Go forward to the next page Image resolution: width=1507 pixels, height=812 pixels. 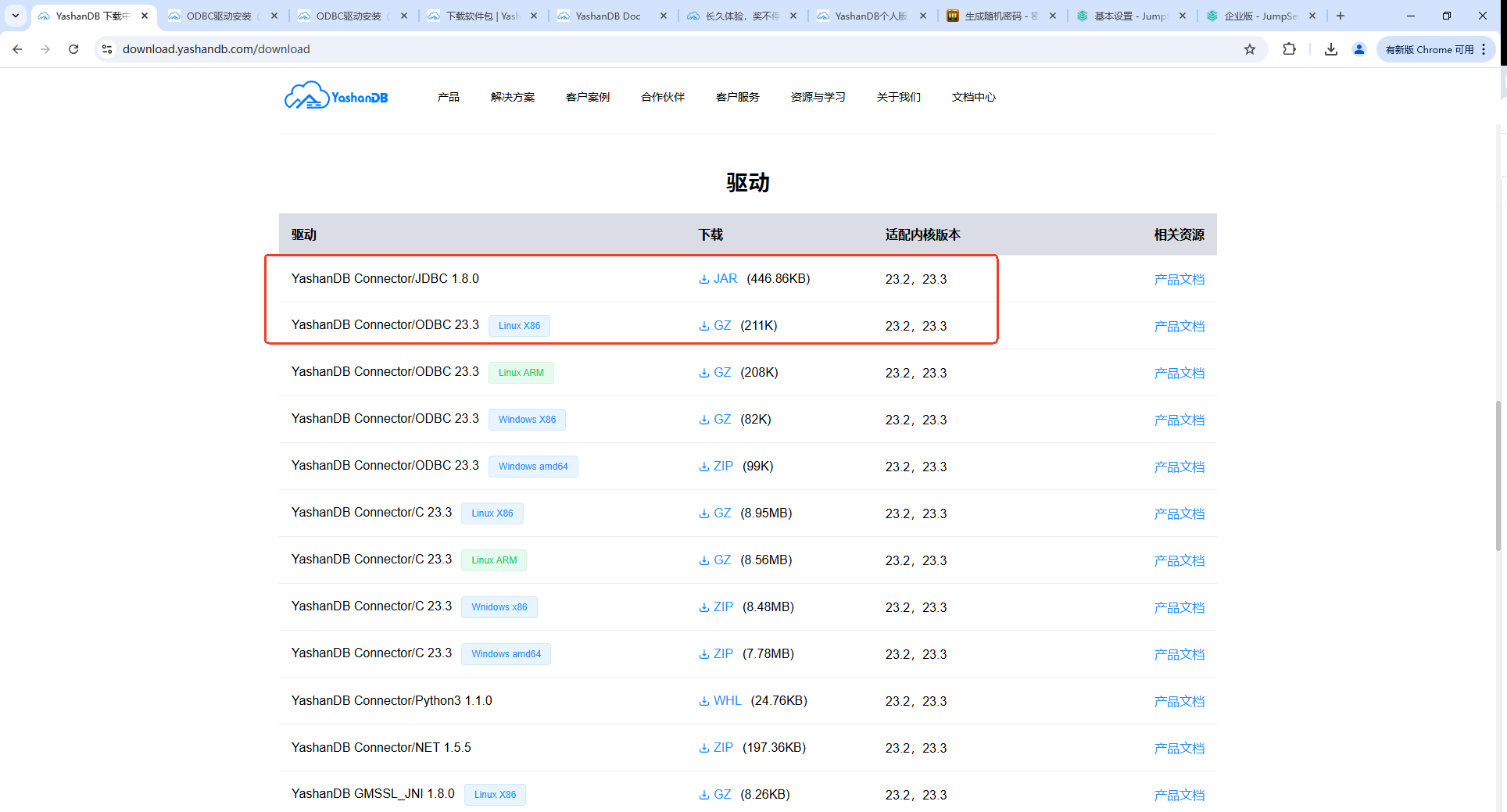point(45,49)
